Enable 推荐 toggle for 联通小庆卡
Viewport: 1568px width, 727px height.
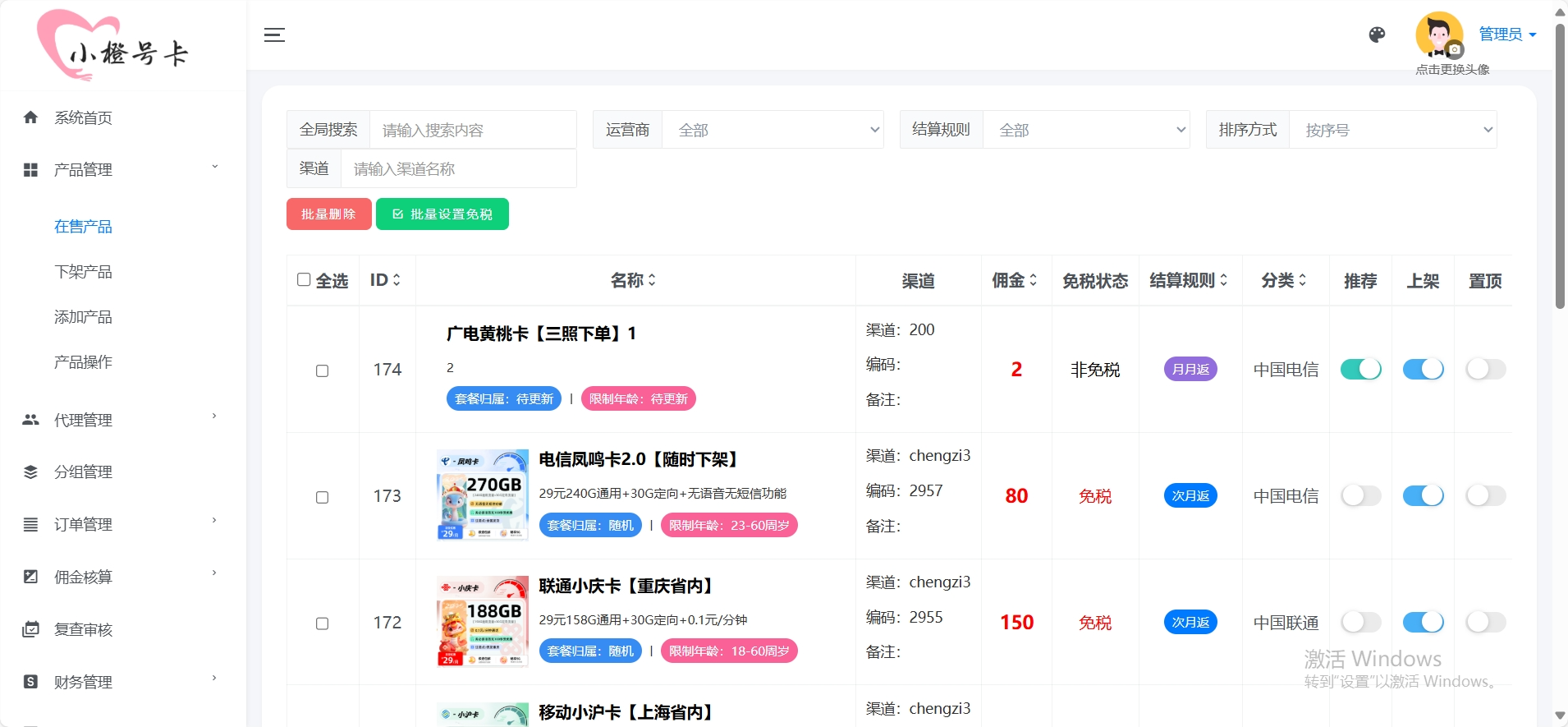point(1360,623)
